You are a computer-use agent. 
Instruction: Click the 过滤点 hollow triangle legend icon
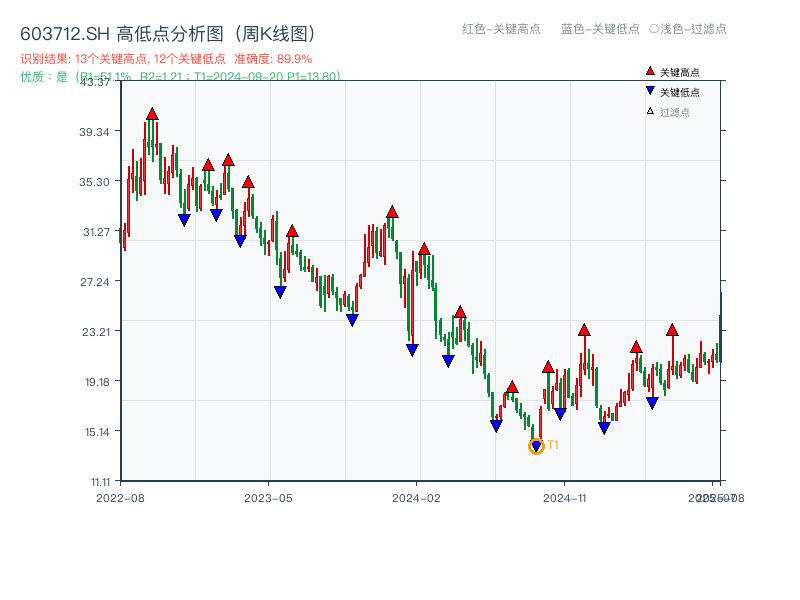pos(648,111)
